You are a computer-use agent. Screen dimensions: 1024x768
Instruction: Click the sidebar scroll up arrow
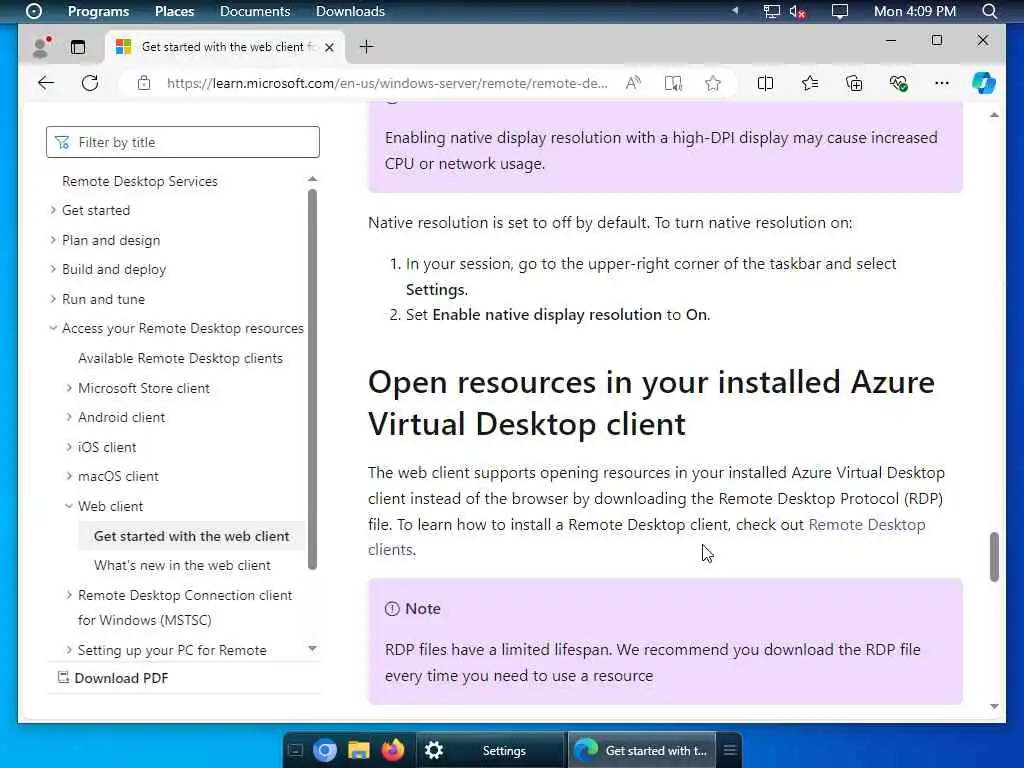coord(312,179)
